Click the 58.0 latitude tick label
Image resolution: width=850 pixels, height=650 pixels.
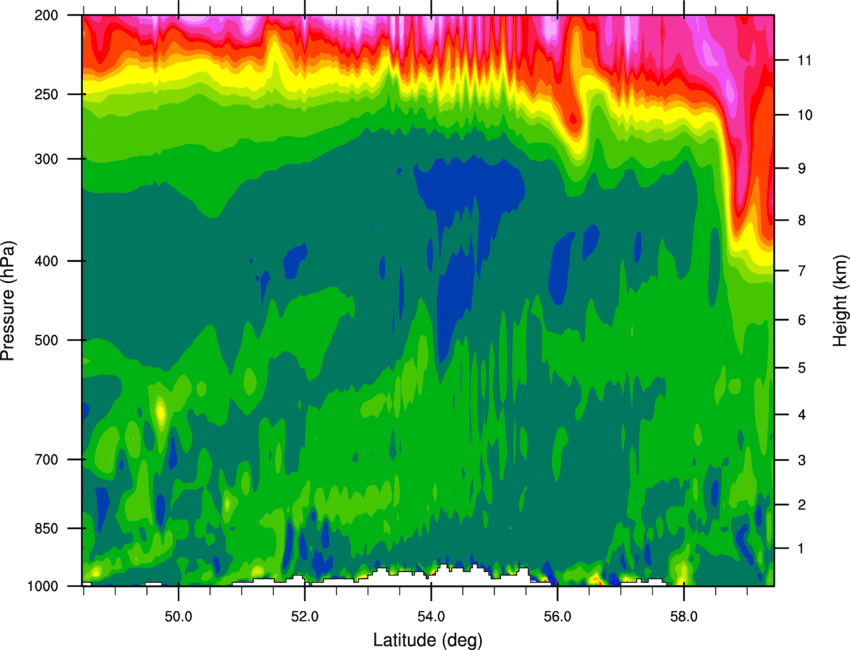(x=684, y=617)
